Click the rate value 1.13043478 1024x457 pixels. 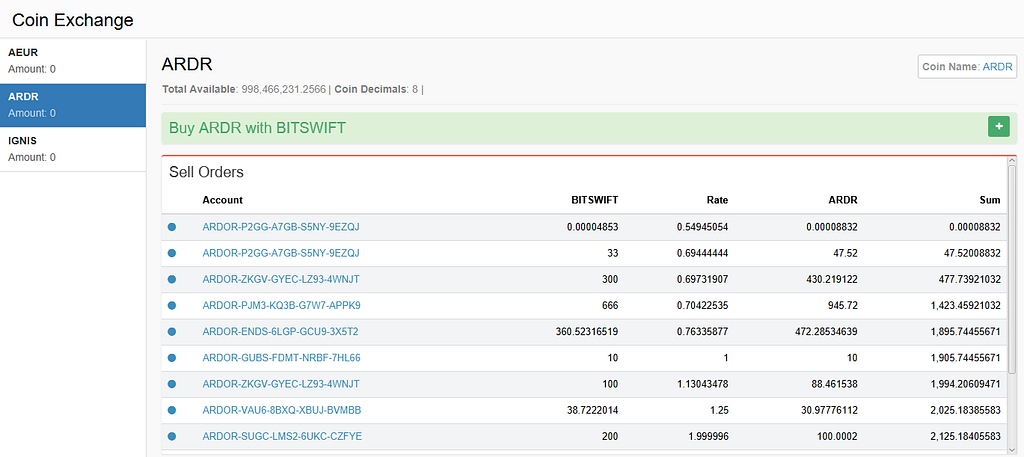click(703, 384)
